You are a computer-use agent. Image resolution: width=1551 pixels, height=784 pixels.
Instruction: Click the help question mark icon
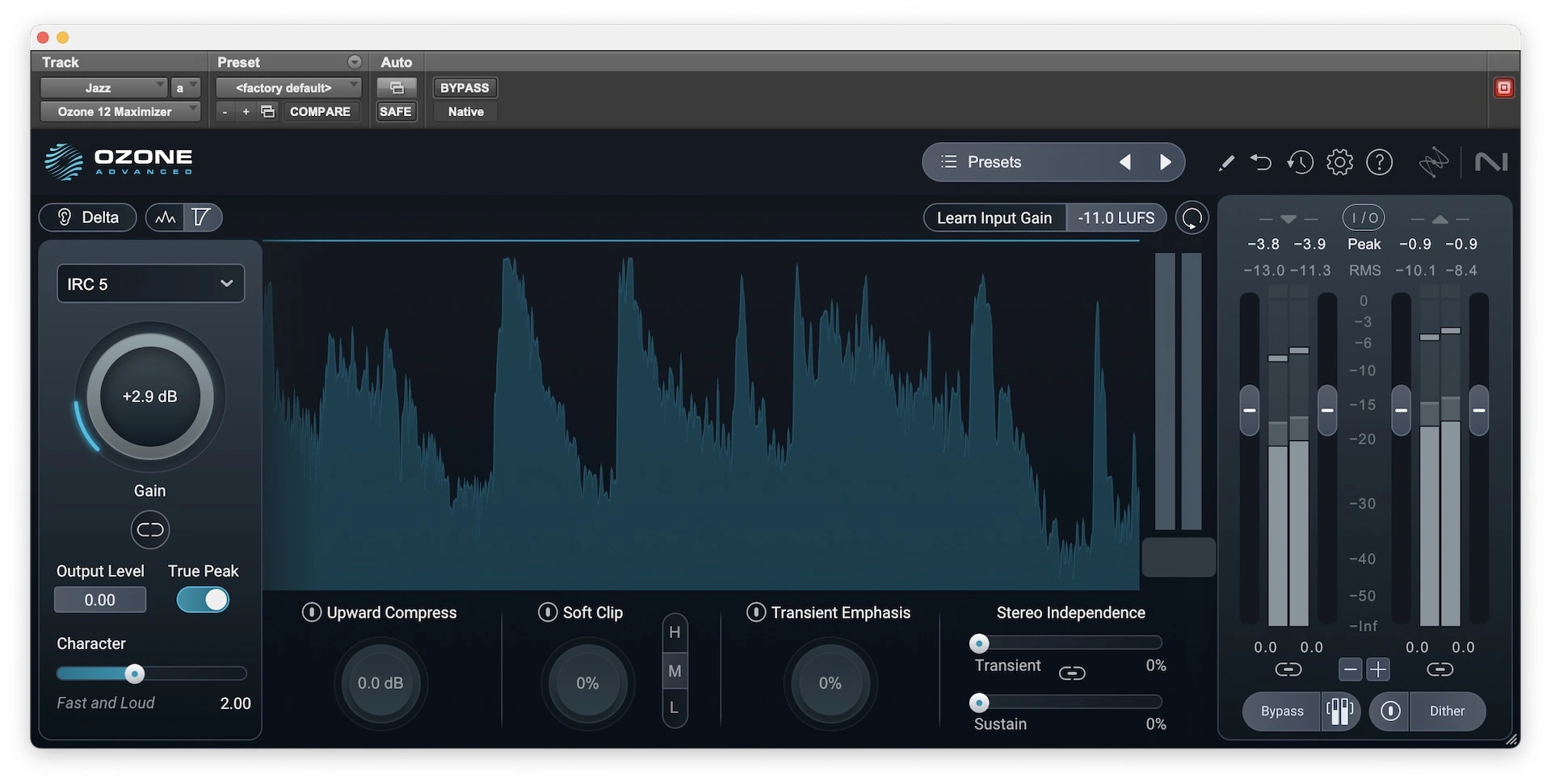tap(1379, 162)
